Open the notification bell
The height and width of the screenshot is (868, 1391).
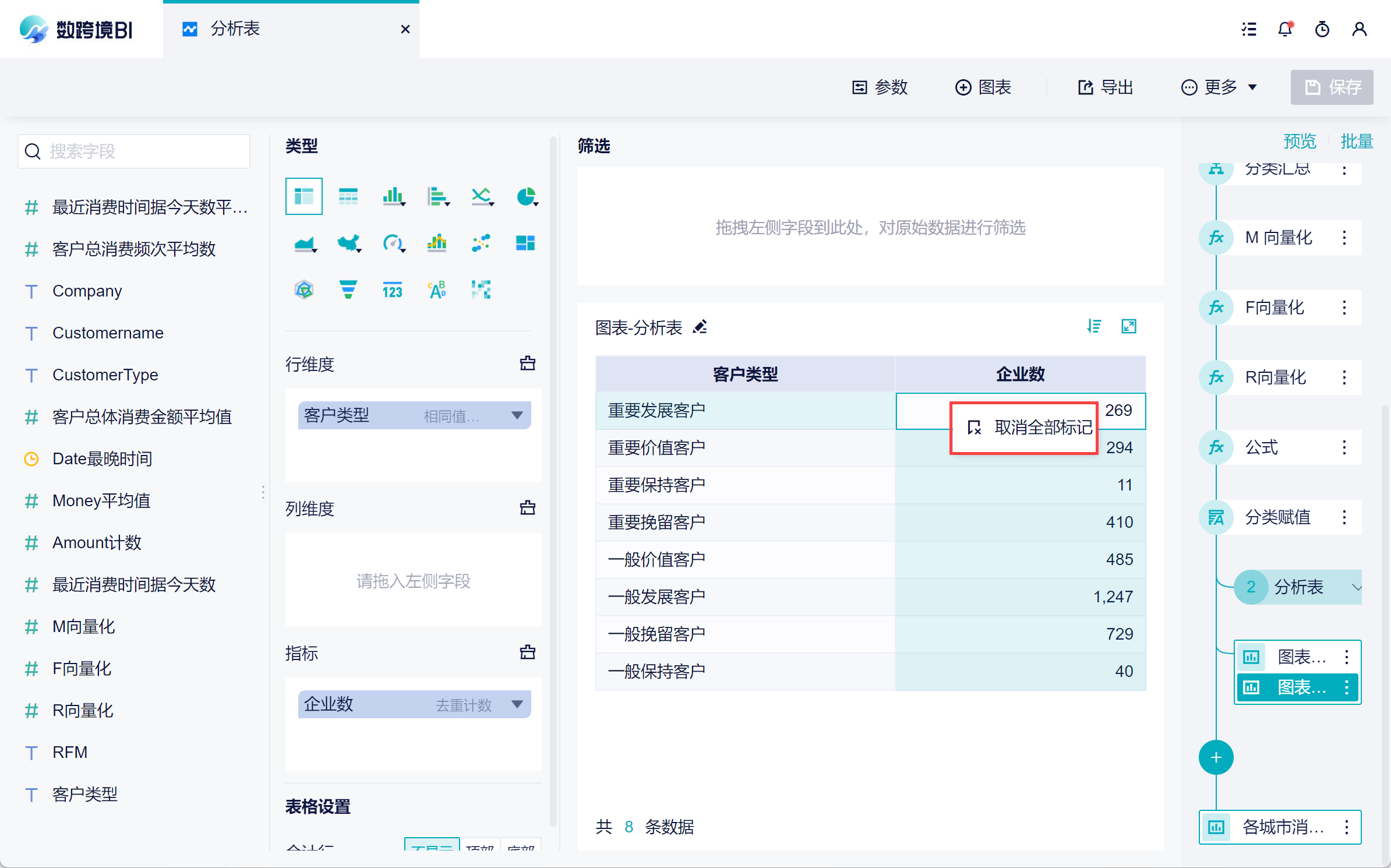click(x=1285, y=29)
